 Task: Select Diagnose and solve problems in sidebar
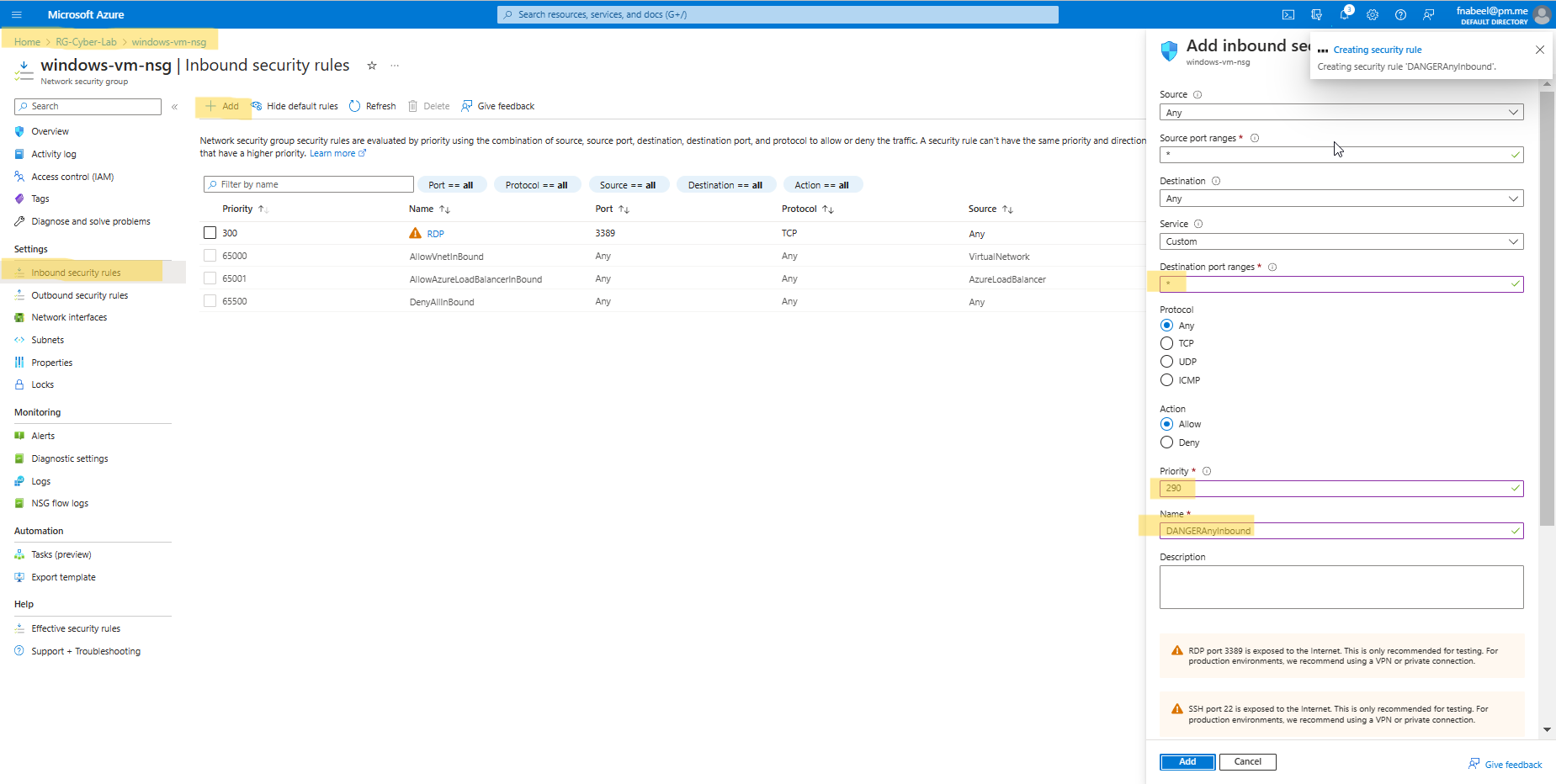[x=89, y=220]
